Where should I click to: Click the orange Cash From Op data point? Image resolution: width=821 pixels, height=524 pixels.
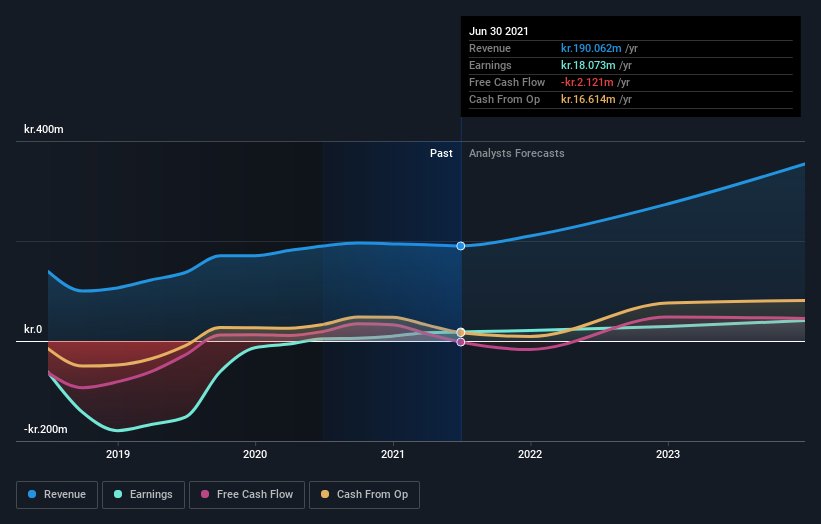(x=461, y=332)
